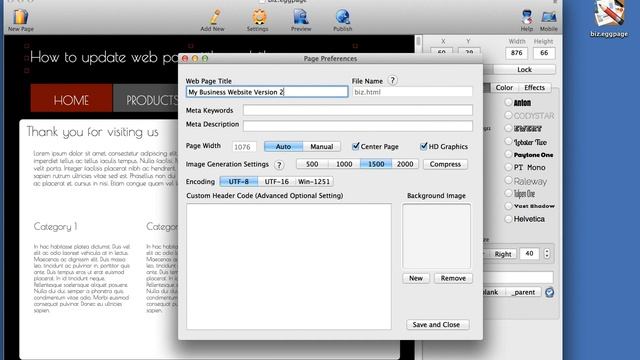The image size is (640, 360).
Task: Click the Height value field showing 66
Action: click(544, 53)
